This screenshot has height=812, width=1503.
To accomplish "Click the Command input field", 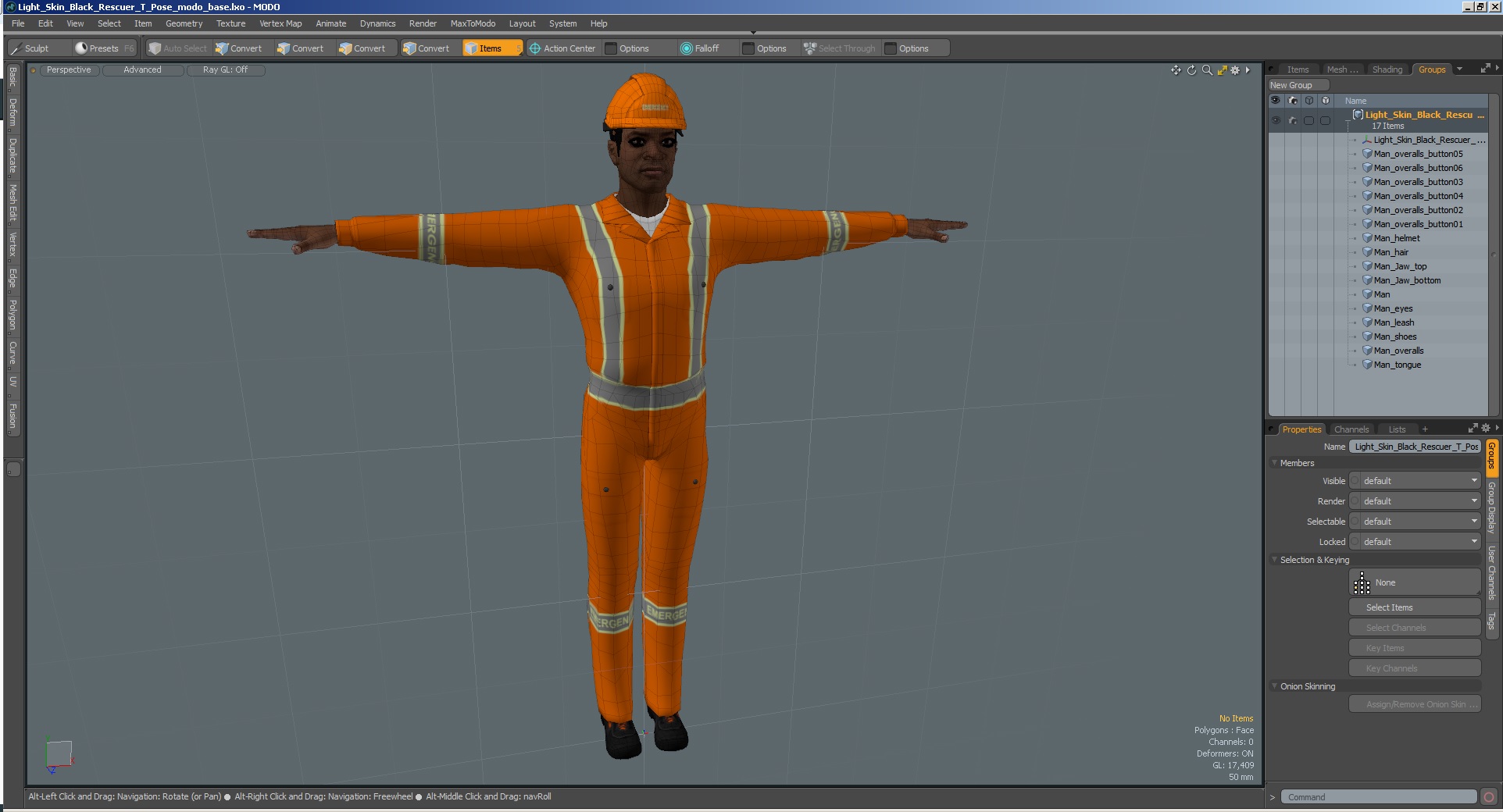I will pyautogui.click(x=1378, y=797).
